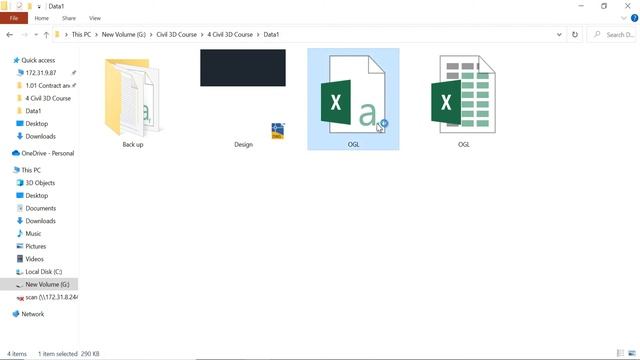Screen dimensions: 640x360
Task: Open 172.31.9.87 pinned location
Action: click(x=40, y=73)
